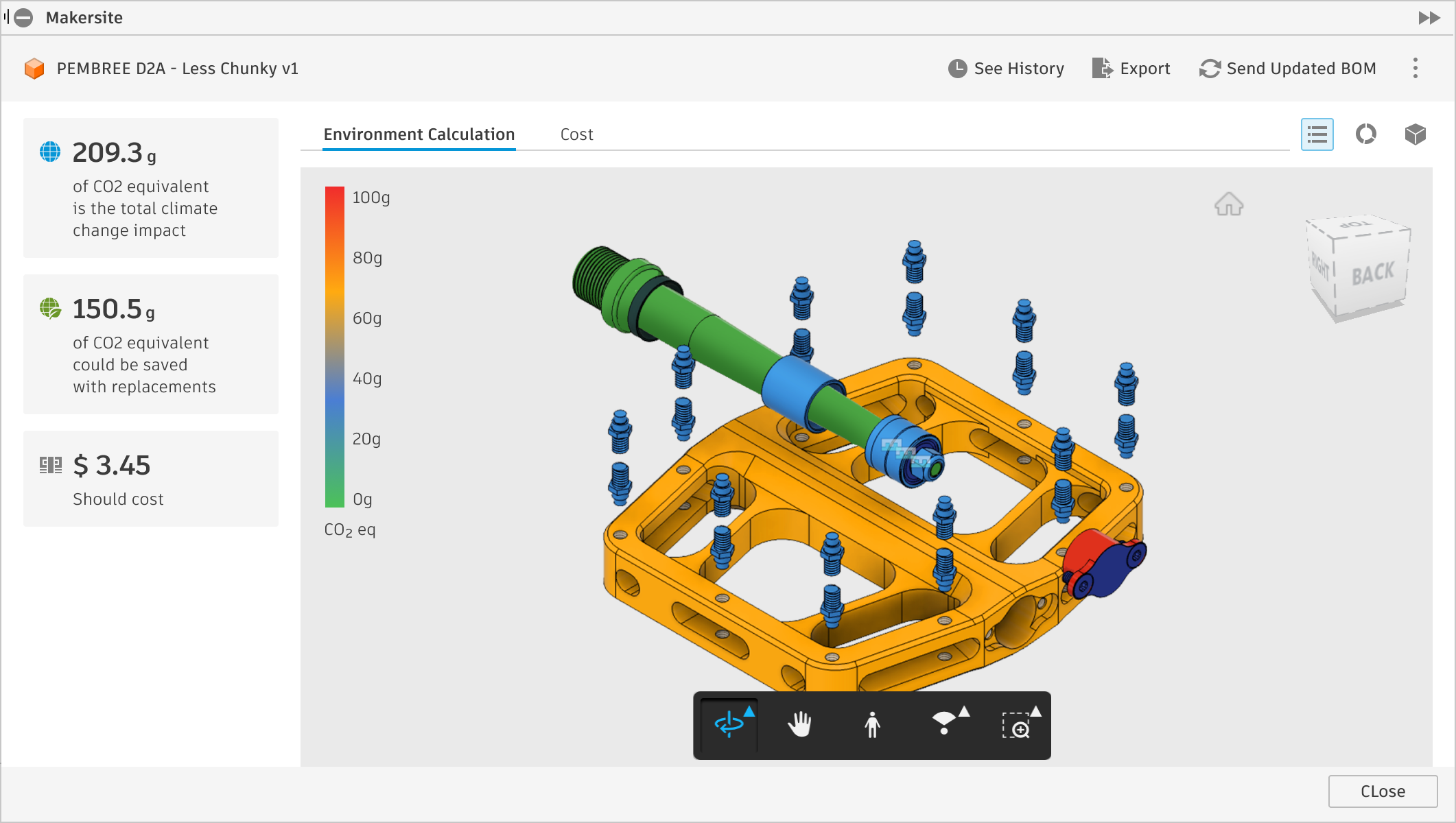The image size is (1456, 823).
Task: Switch to the Environment Calculation tab
Action: click(x=419, y=134)
